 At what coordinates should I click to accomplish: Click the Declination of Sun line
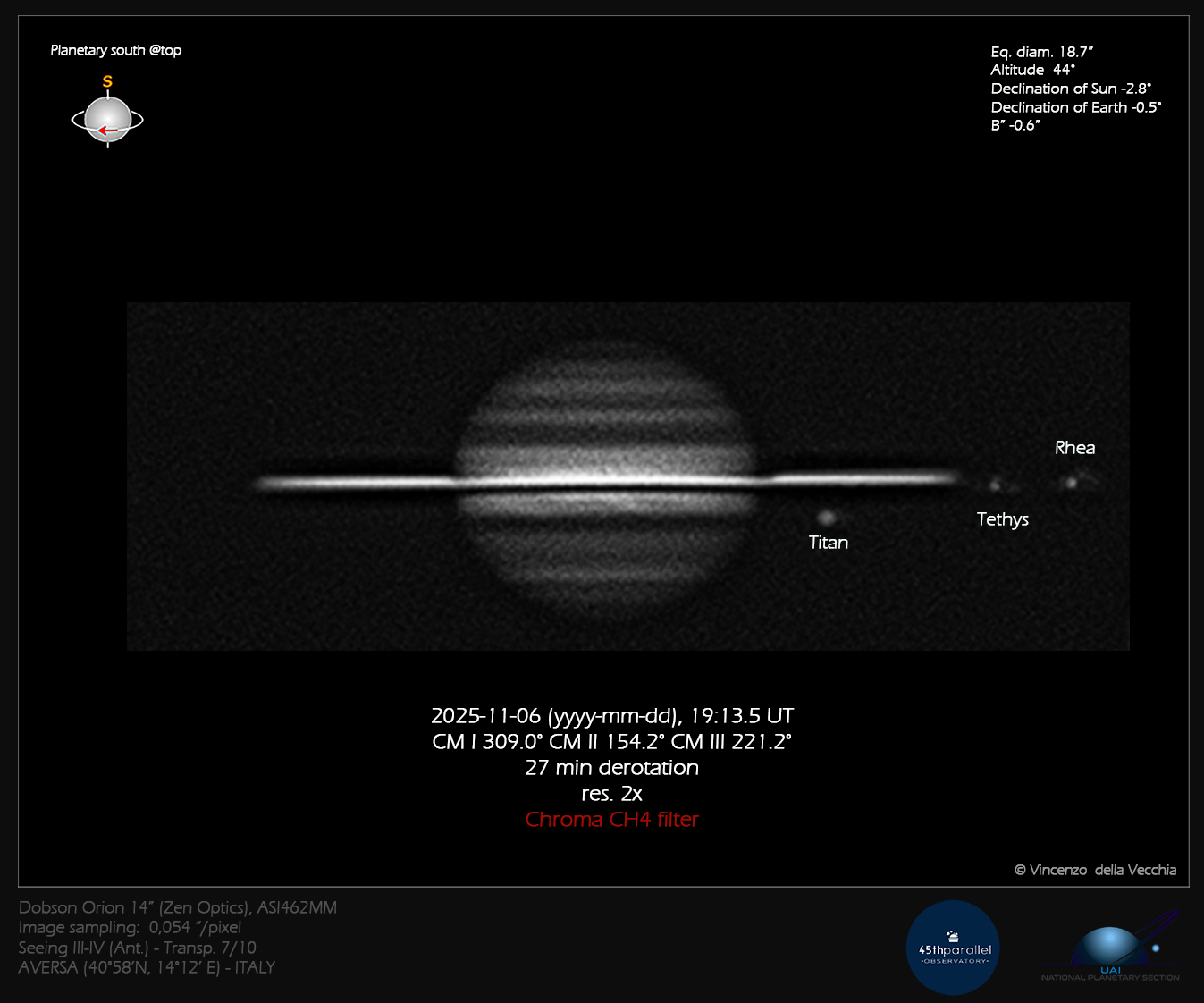point(1070,88)
